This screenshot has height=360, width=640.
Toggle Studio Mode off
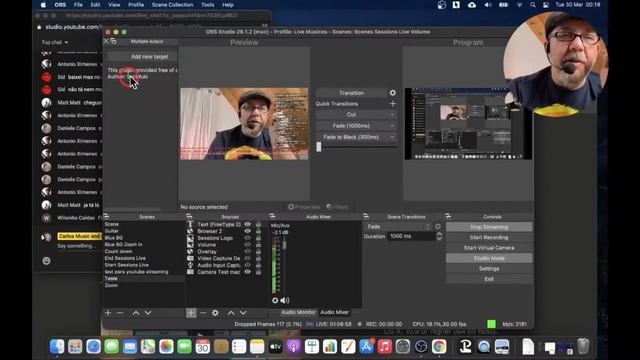pos(489,258)
